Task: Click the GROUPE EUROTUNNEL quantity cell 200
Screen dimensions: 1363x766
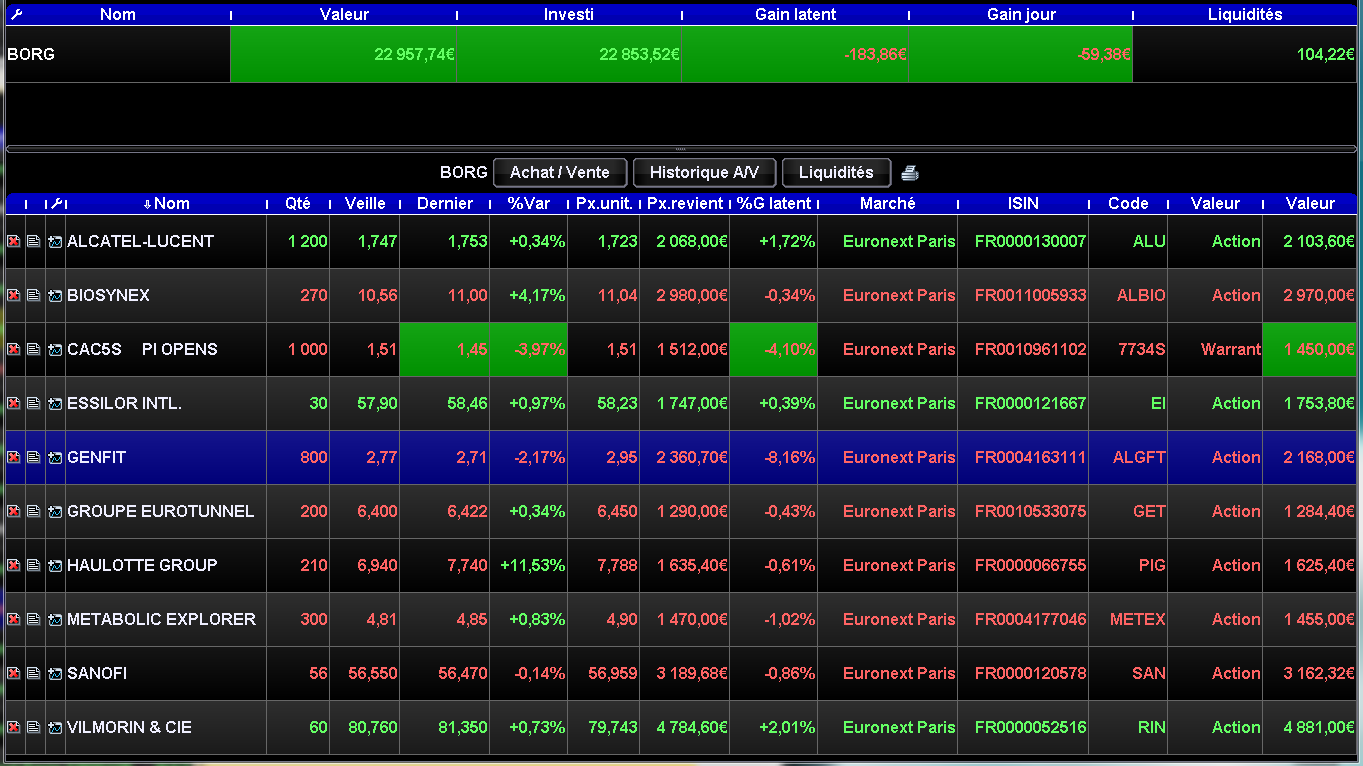Action: coord(298,511)
